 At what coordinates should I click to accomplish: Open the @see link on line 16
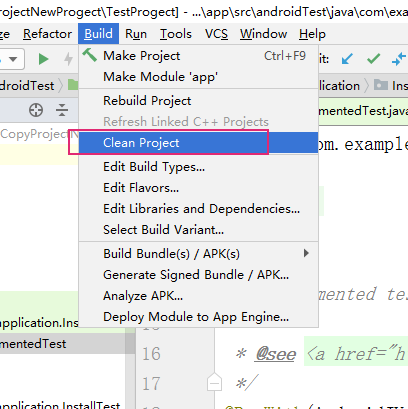[275, 354]
